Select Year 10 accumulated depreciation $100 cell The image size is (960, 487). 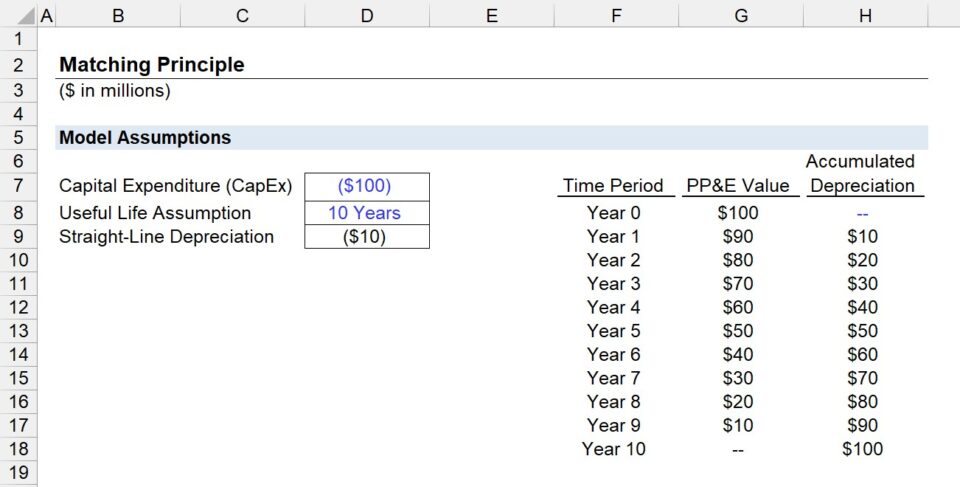click(862, 449)
